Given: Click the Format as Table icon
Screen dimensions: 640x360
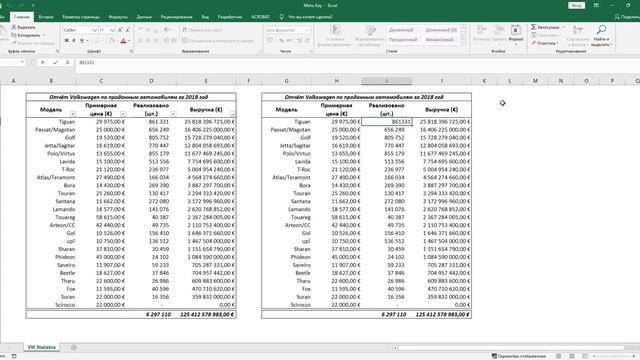Looking at the screenshot, I should (x=371, y=30).
